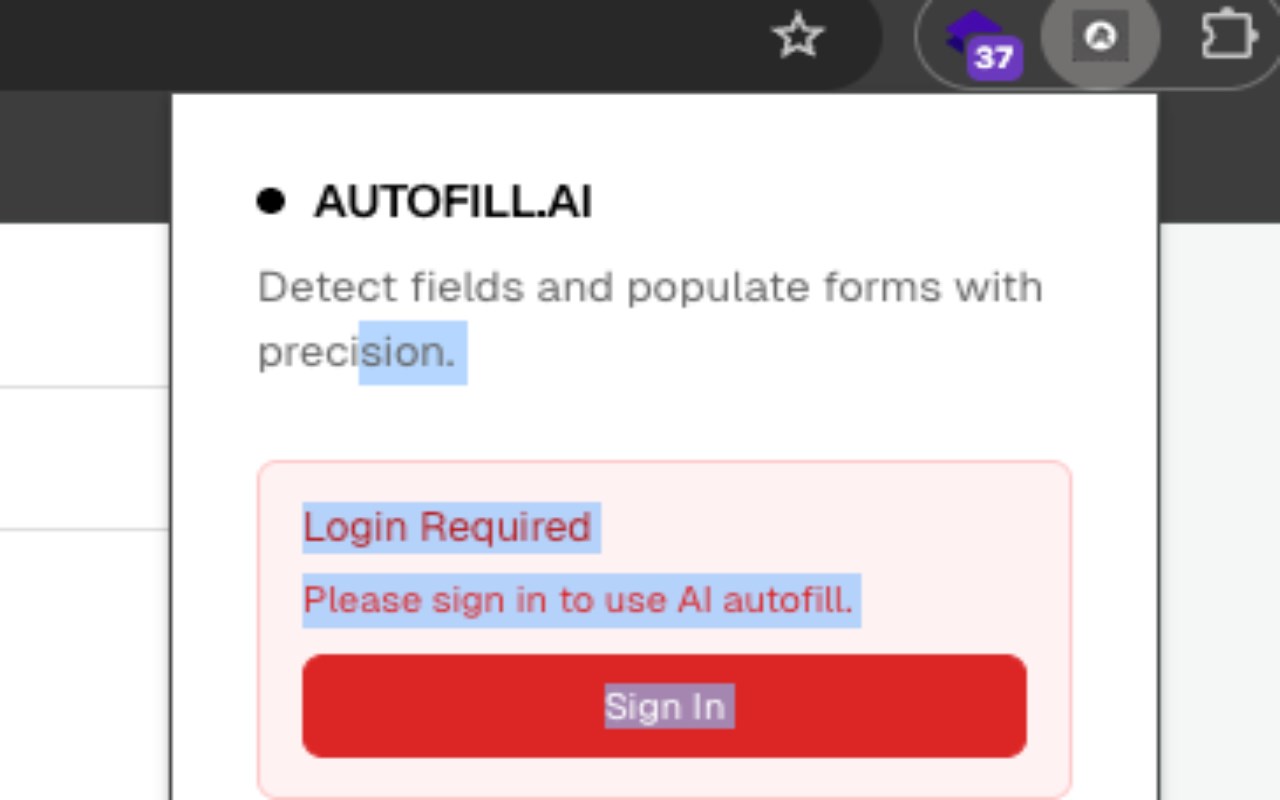Open the Extensions puzzle-piece menu
This screenshot has height=800, width=1280.
[x=1228, y=38]
